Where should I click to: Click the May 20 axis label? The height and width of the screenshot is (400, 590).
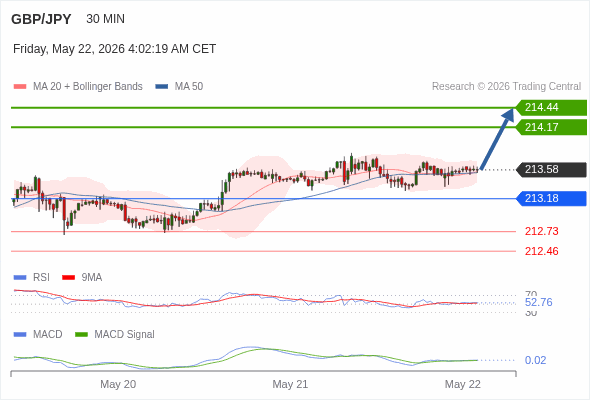click(118, 384)
